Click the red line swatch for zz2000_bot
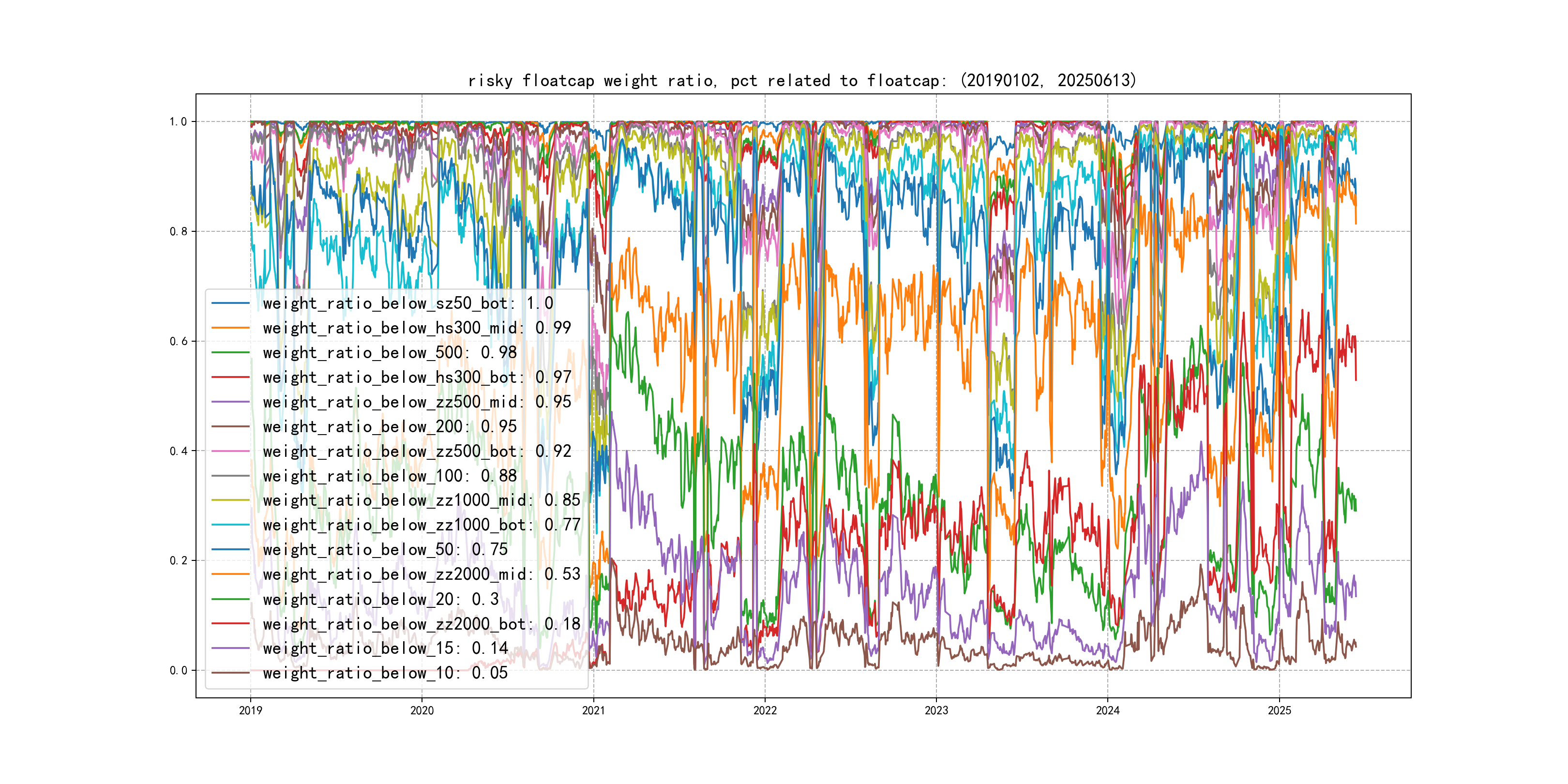Image resolution: width=1568 pixels, height=784 pixels. (231, 624)
